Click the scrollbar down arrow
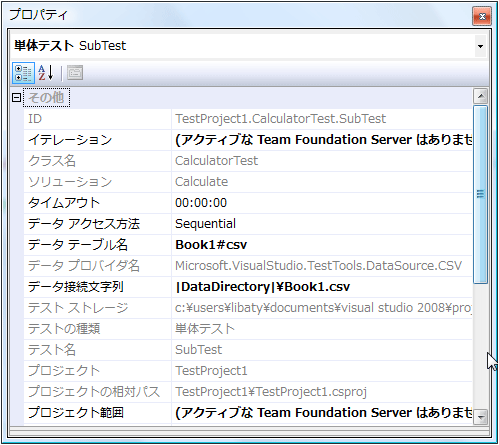The width and height of the screenshot is (499, 445). coord(480,417)
